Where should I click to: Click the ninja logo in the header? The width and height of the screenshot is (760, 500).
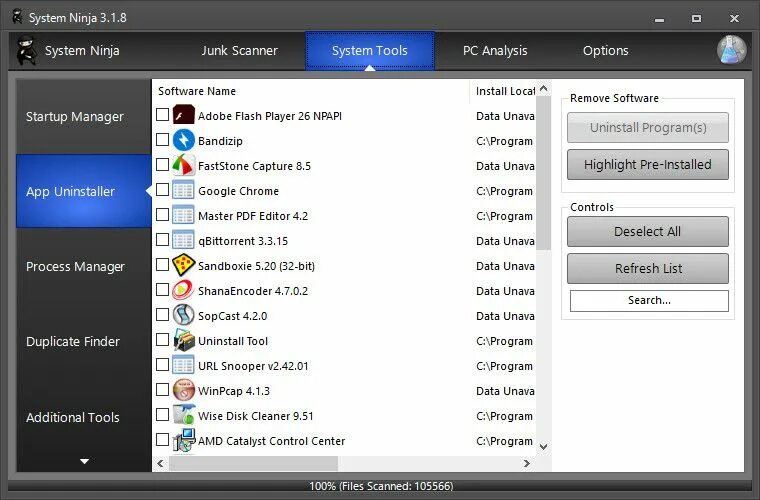pyautogui.click(x=26, y=50)
